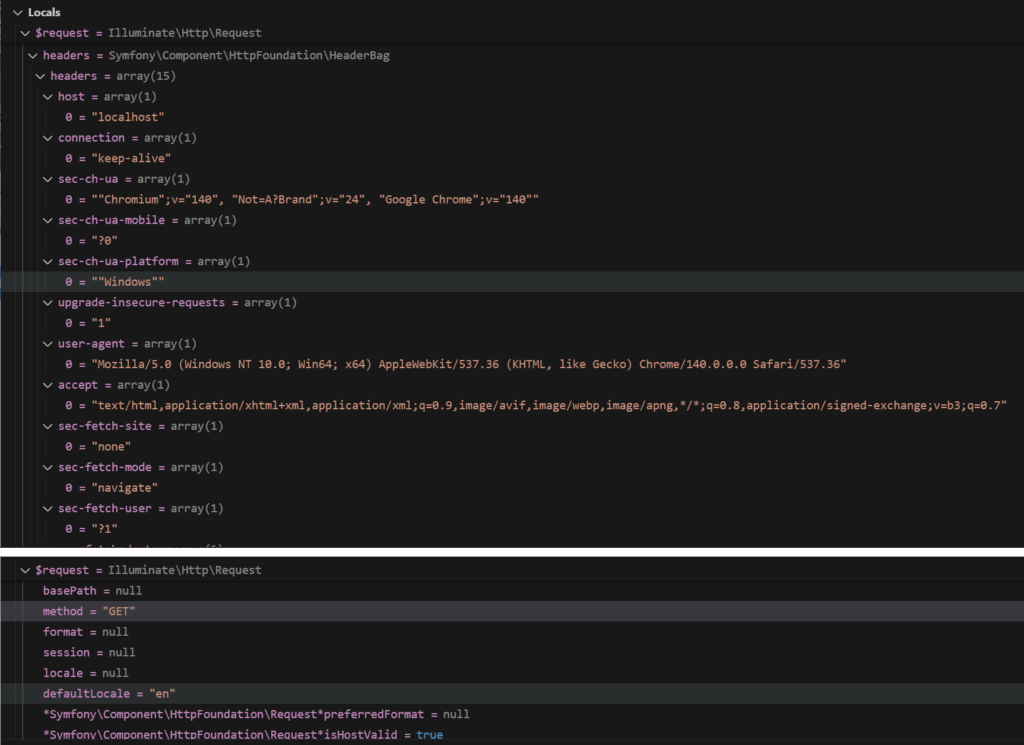This screenshot has width=1024, height=745.
Task: Select the text/html accept value row
Action: (512, 405)
